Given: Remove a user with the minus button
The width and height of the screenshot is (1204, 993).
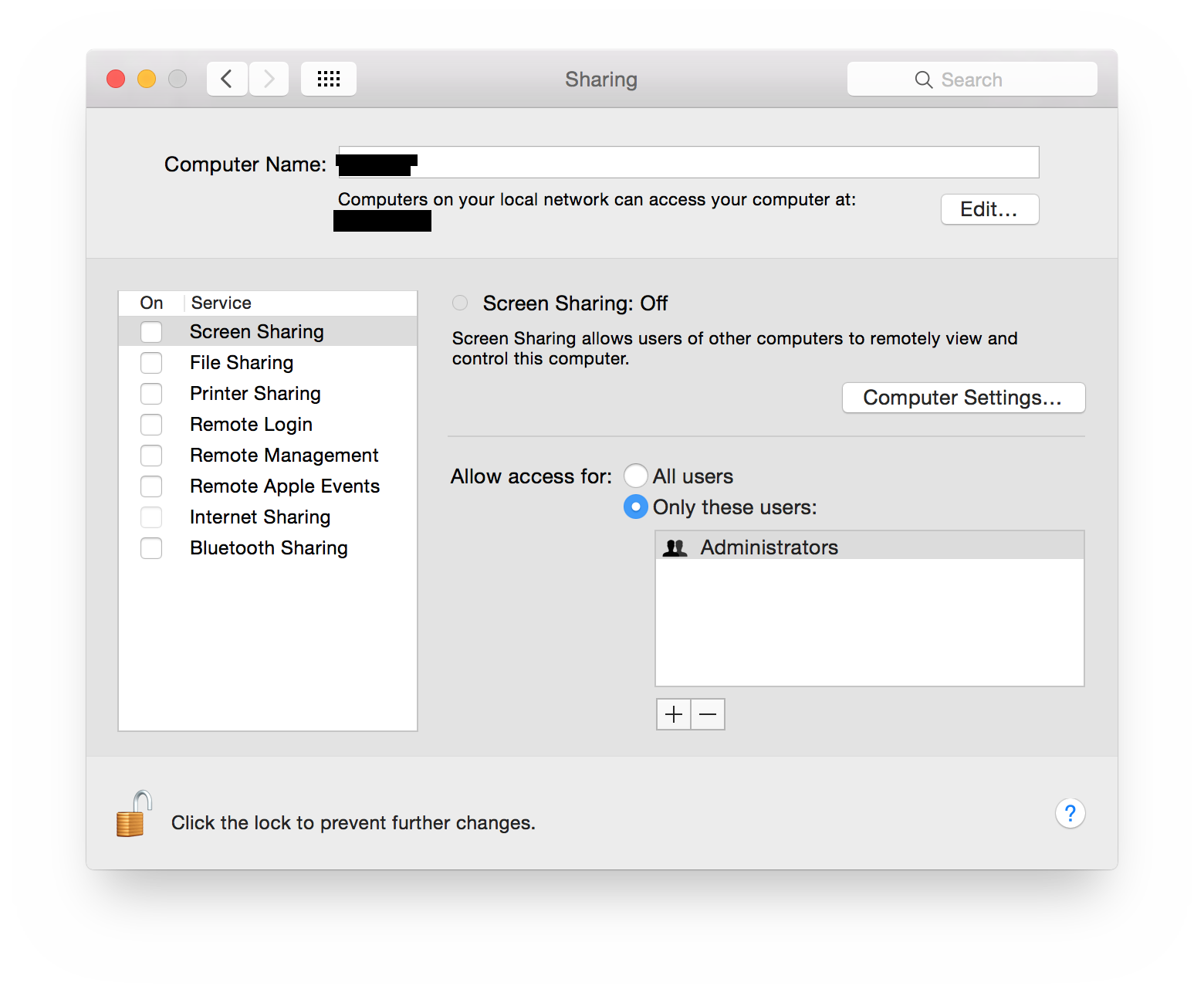Looking at the screenshot, I should (708, 714).
